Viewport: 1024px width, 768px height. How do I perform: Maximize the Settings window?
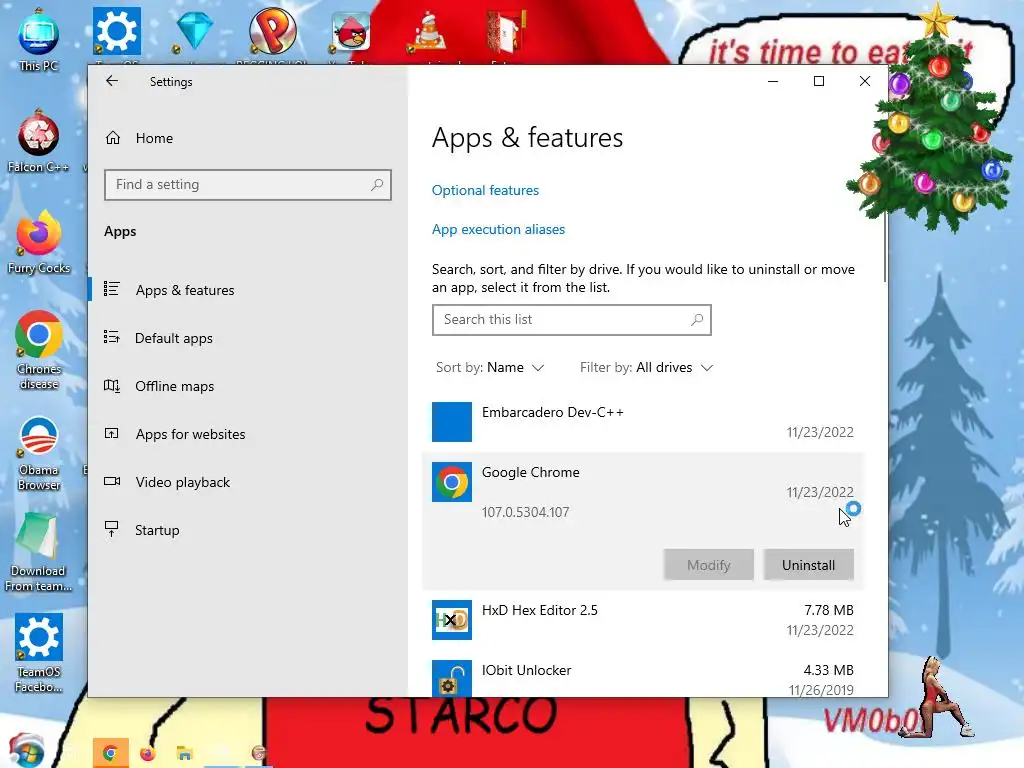tap(819, 81)
